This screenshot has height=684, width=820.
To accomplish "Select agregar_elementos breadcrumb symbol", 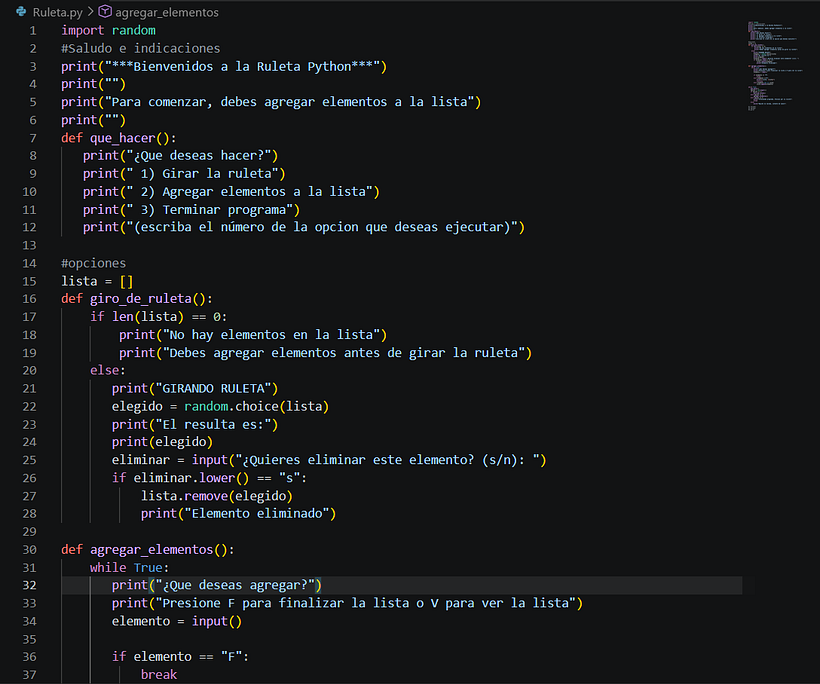I will click(167, 12).
